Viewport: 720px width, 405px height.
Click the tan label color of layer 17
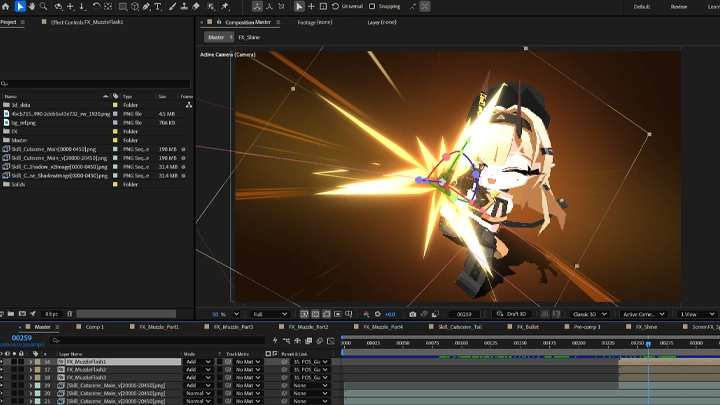click(x=38, y=370)
